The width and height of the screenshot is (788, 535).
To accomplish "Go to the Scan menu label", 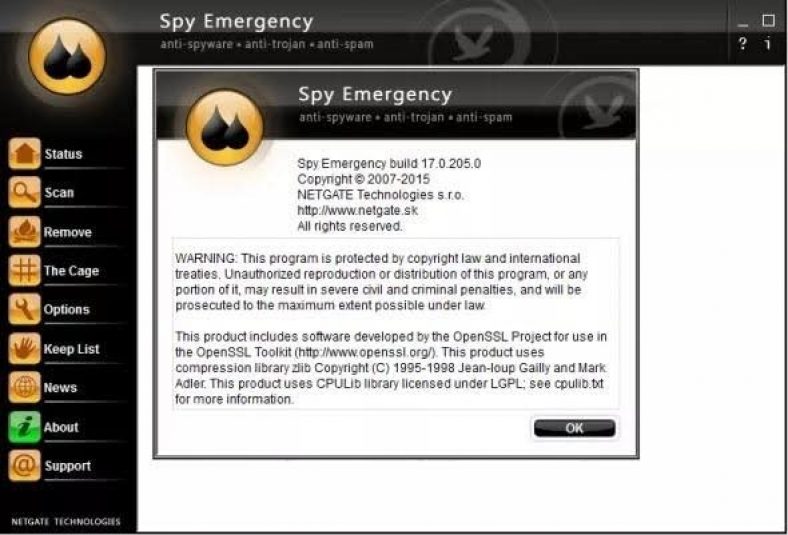I will click(59, 192).
